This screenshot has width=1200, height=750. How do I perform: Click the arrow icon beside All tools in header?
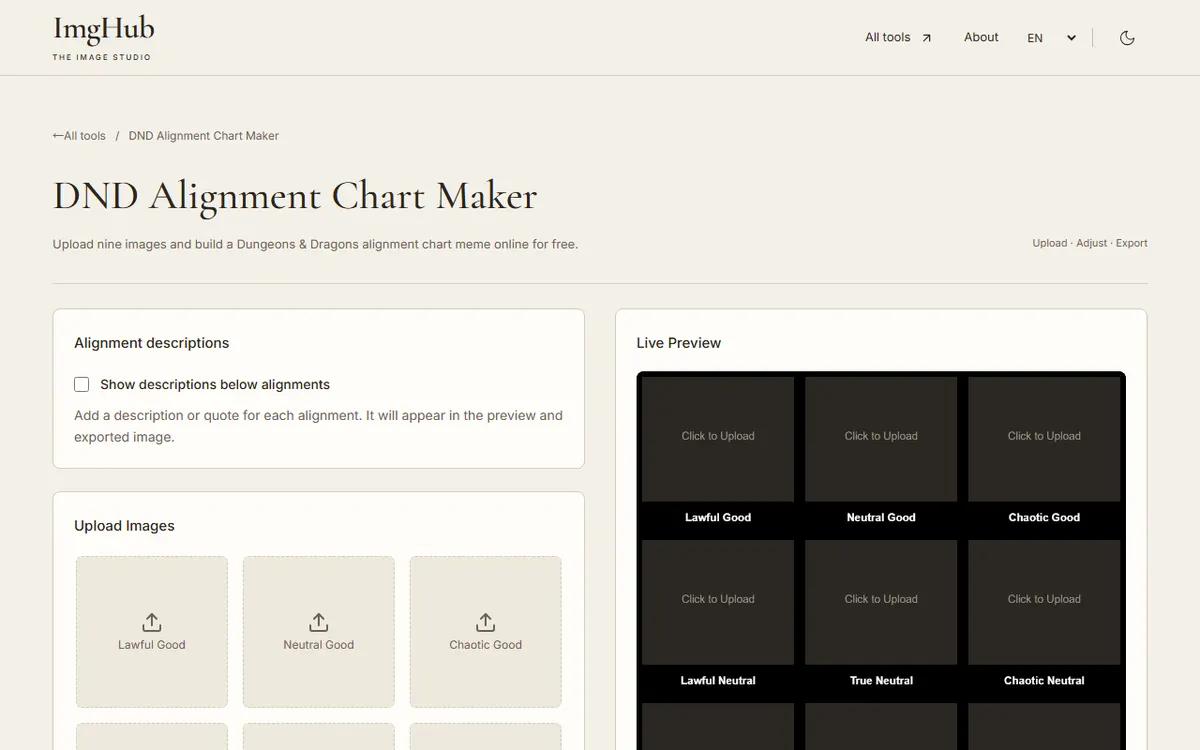click(926, 38)
